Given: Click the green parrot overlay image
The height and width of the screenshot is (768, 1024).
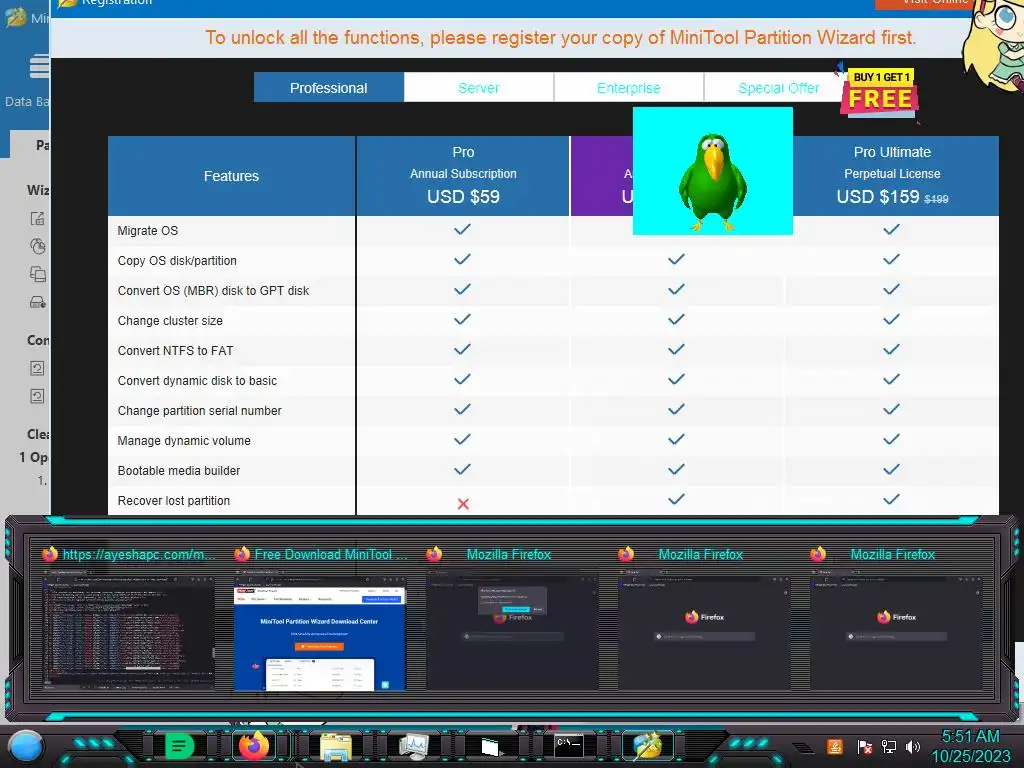Looking at the screenshot, I should pos(712,171).
